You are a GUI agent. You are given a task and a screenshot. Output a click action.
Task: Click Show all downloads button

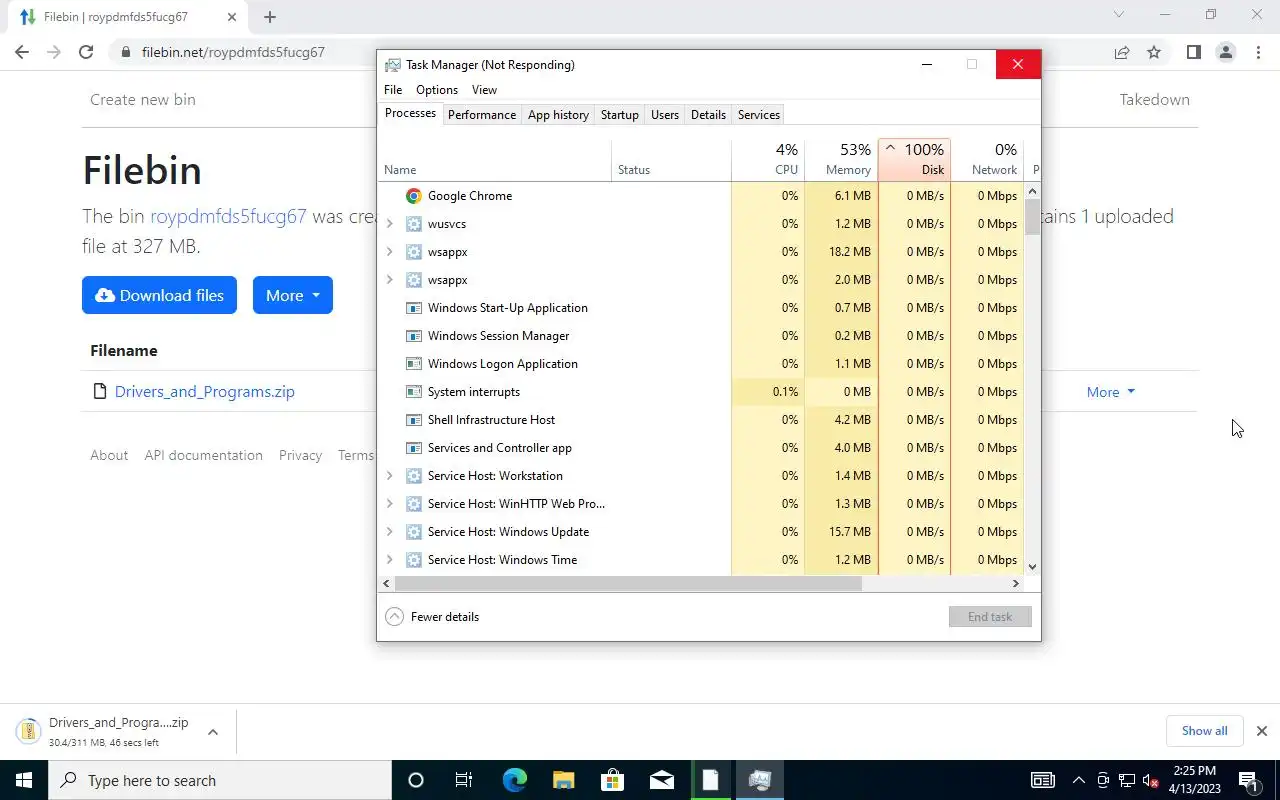[1204, 731]
